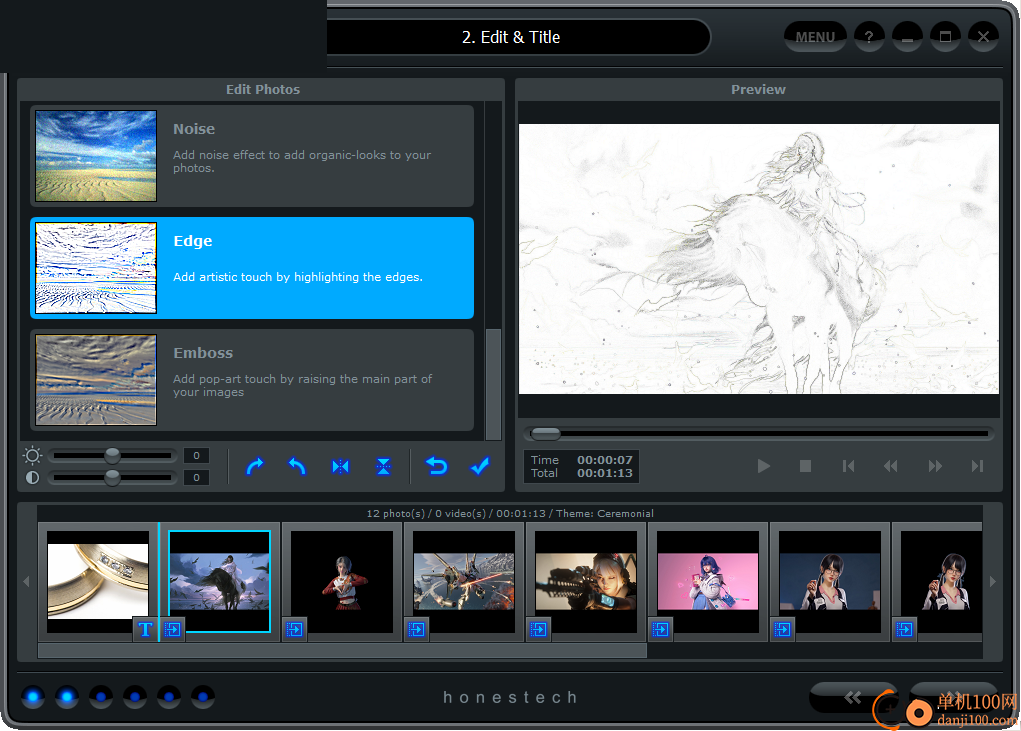
Task: Click the contrast slider handle
Action: tap(113, 478)
